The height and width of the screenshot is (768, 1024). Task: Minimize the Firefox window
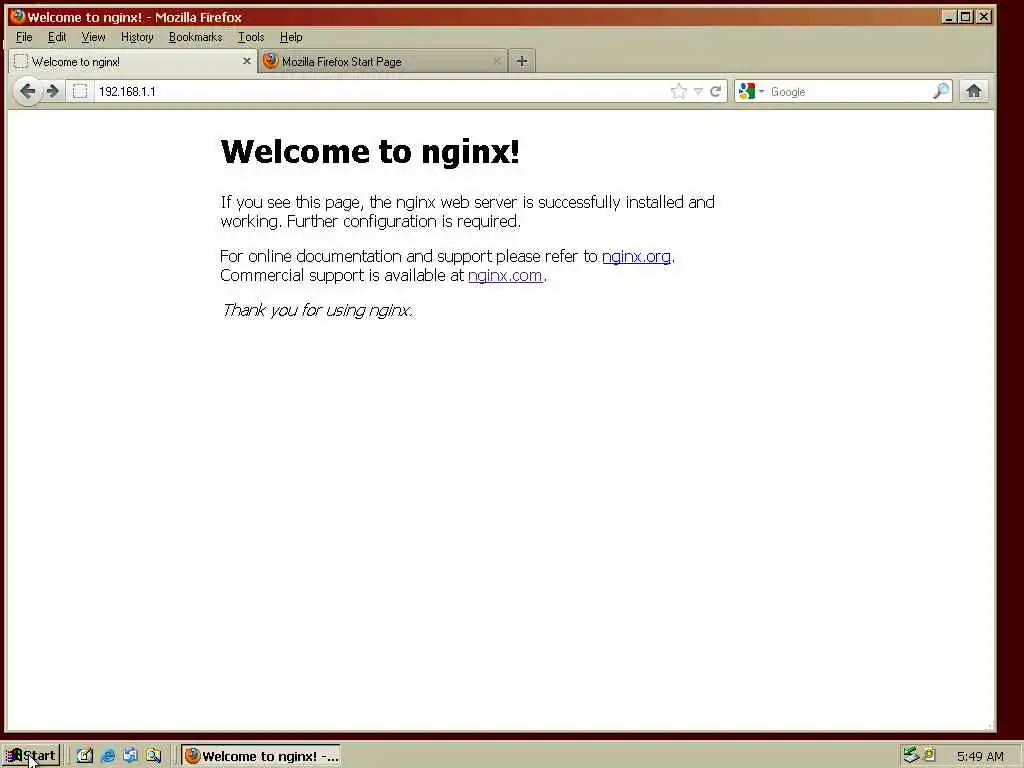tap(949, 17)
